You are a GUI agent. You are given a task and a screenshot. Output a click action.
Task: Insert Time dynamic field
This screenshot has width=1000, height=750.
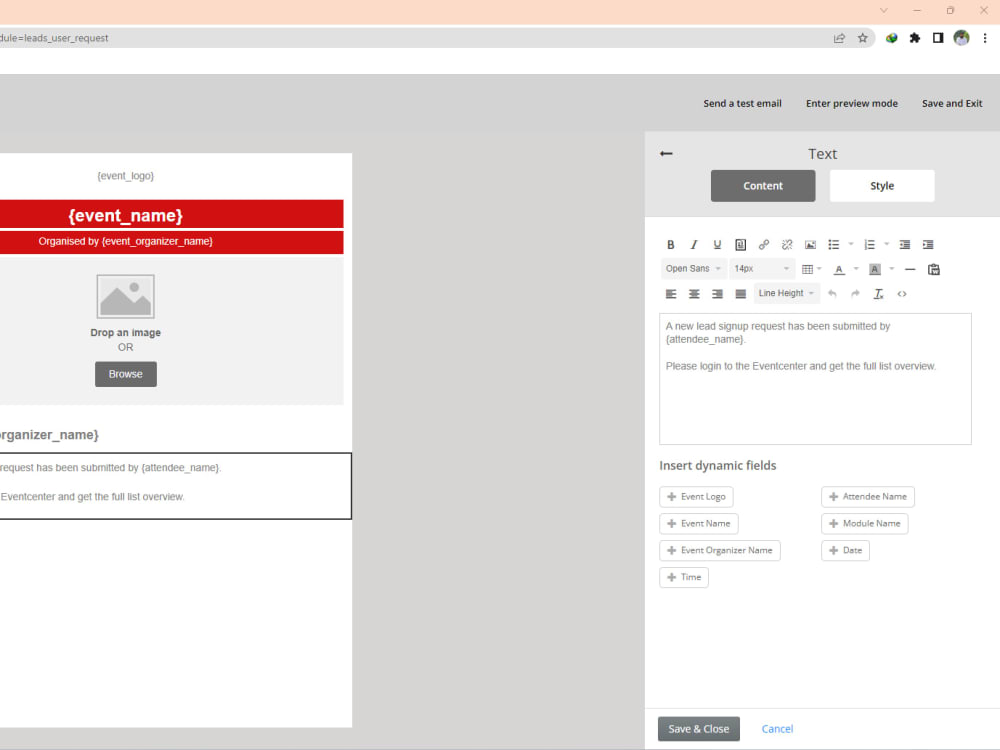[x=684, y=577]
